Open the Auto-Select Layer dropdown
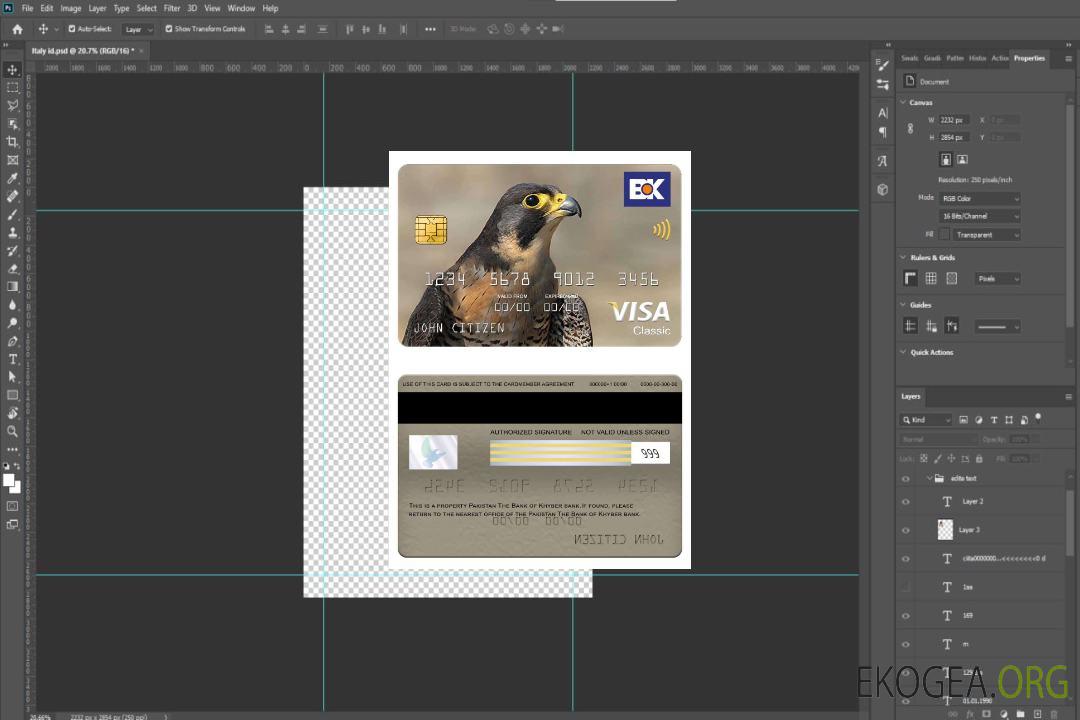The image size is (1080, 720). [x=138, y=29]
